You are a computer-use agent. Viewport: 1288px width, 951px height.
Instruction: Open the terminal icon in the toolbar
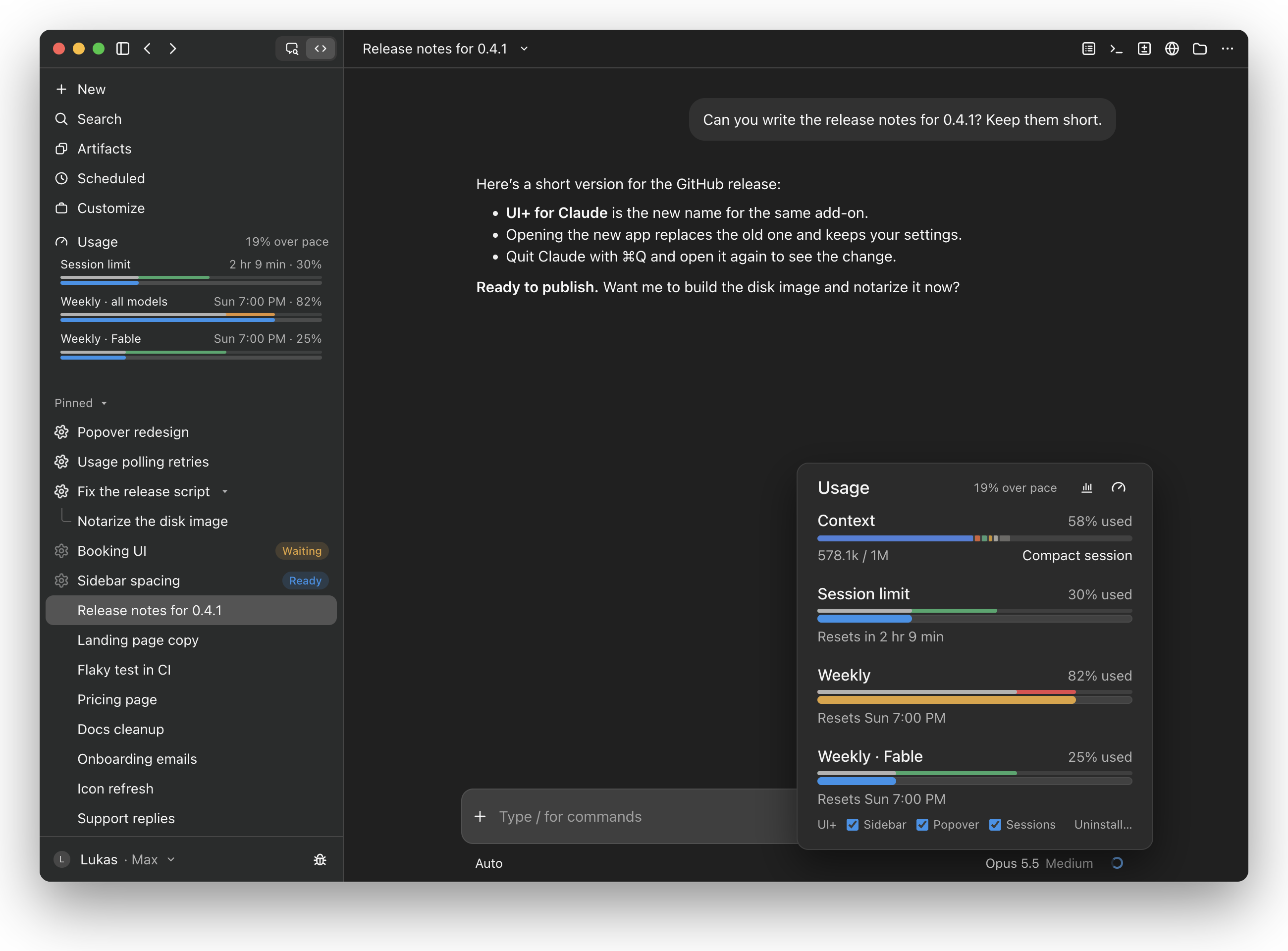point(1116,49)
